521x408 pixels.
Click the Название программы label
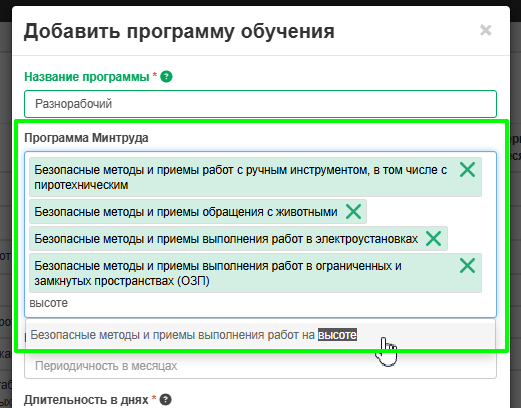[87, 77]
